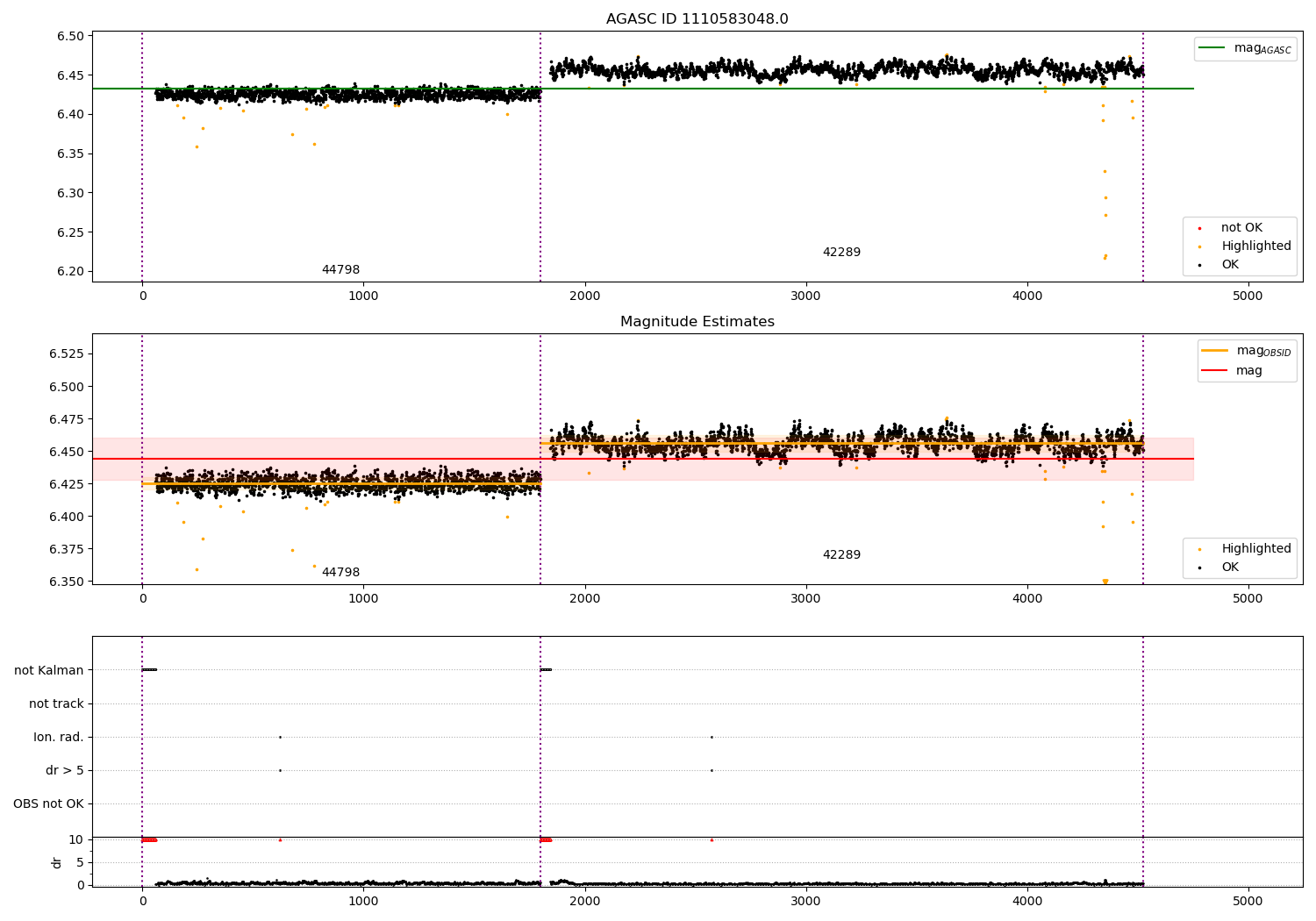Click the '44798' label in Magnitude Estimates plot
The image size is (1316, 921).
coord(340,573)
